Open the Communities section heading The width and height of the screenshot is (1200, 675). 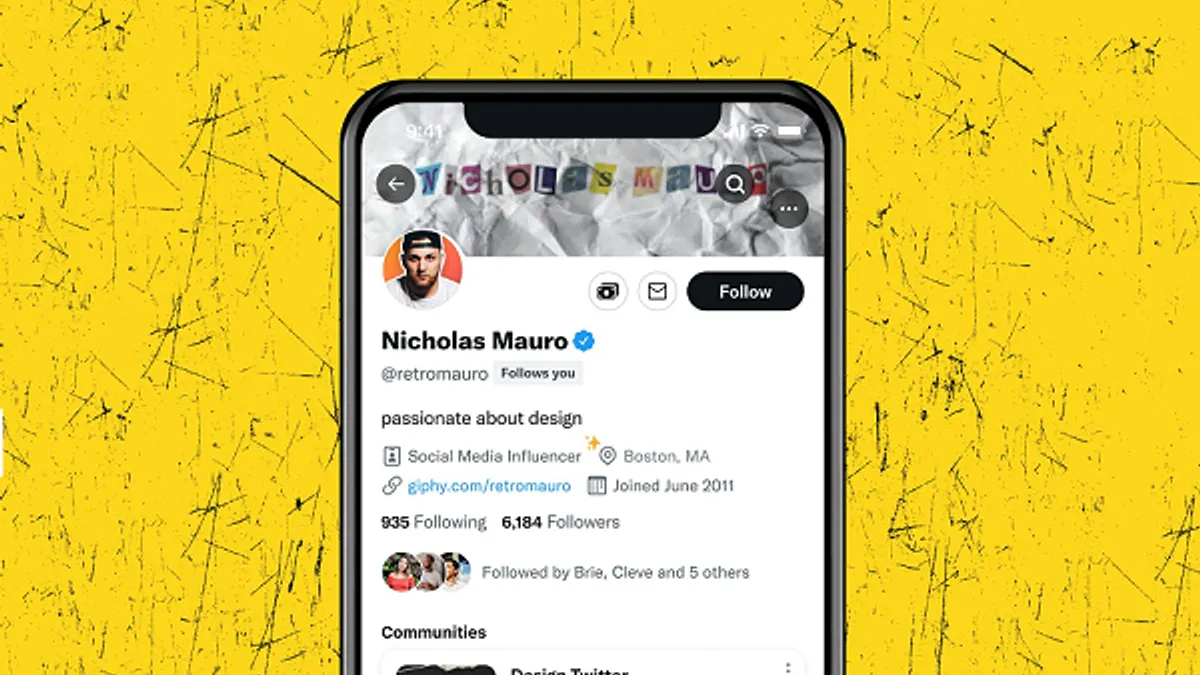pos(434,632)
